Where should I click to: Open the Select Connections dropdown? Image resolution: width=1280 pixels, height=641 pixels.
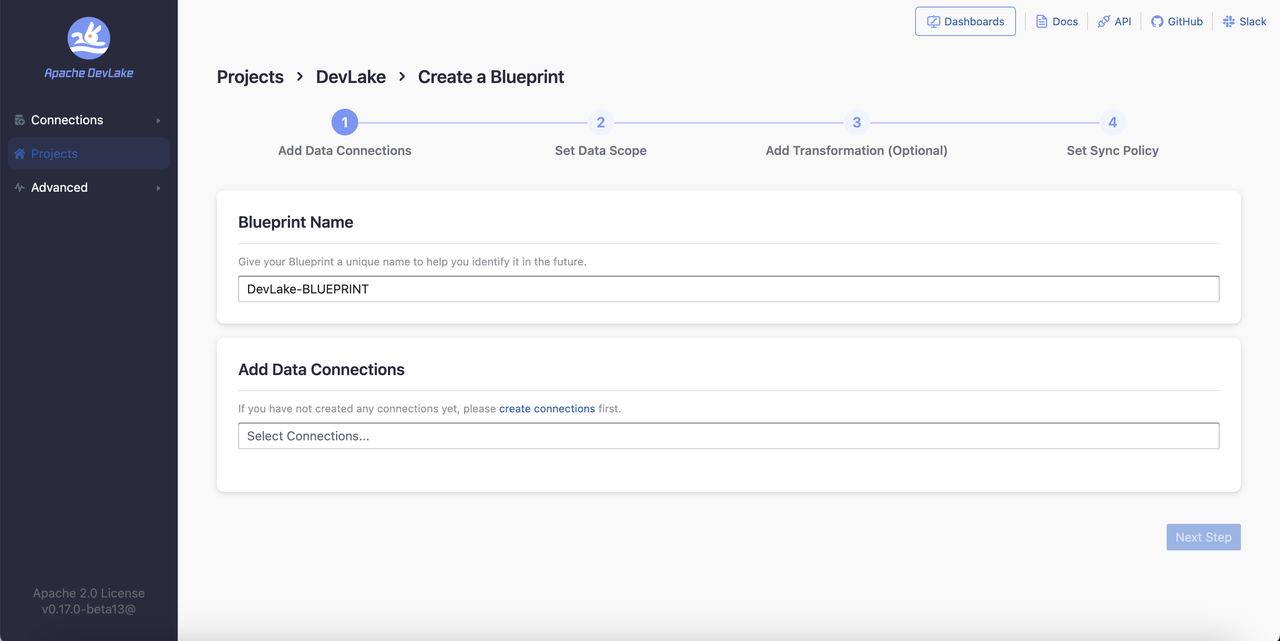point(728,436)
